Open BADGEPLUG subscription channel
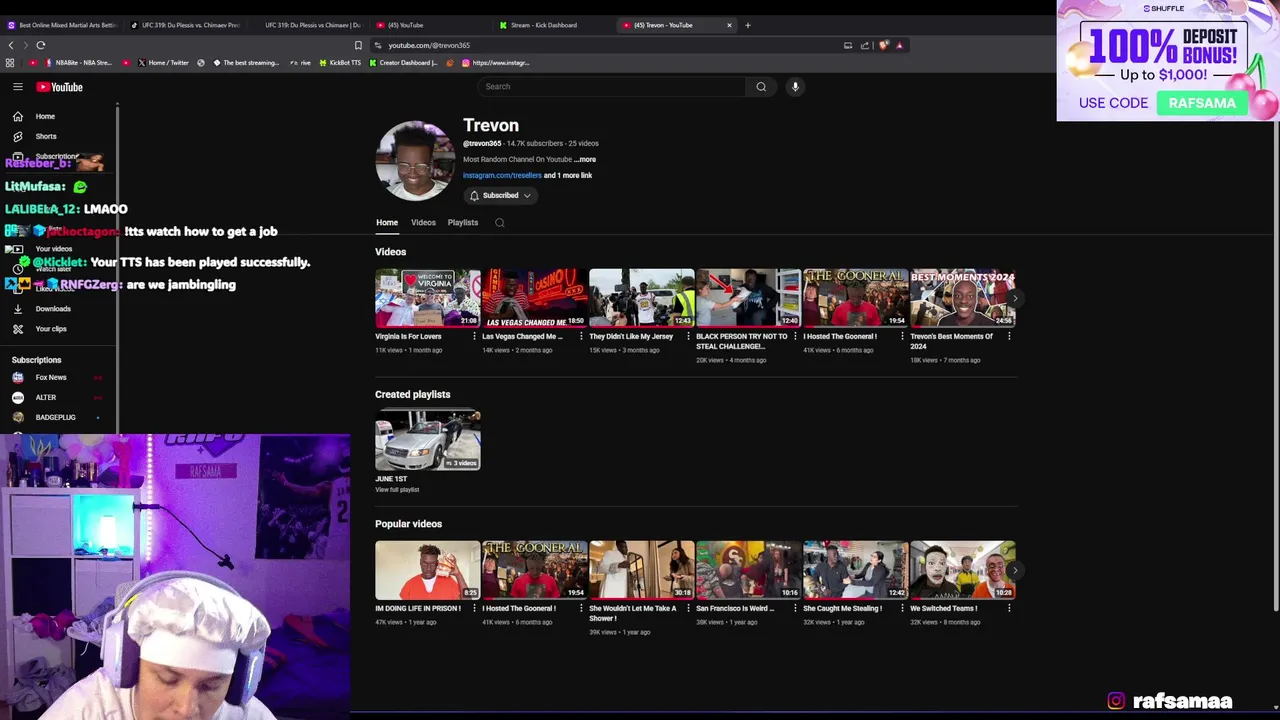Screen dimensions: 1280x720 tap(55, 418)
